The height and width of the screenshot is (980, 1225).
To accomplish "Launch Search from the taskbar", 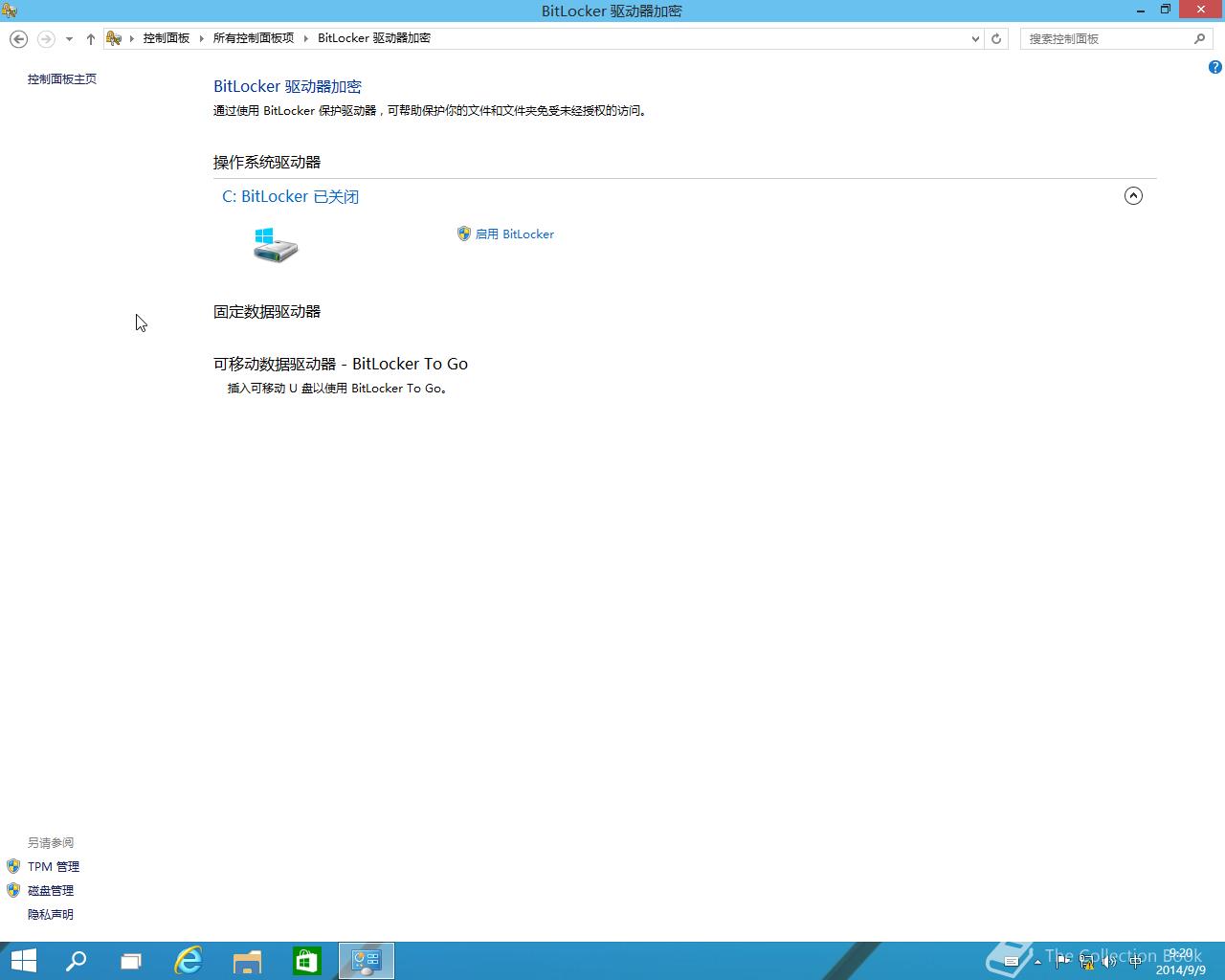I will click(76, 961).
